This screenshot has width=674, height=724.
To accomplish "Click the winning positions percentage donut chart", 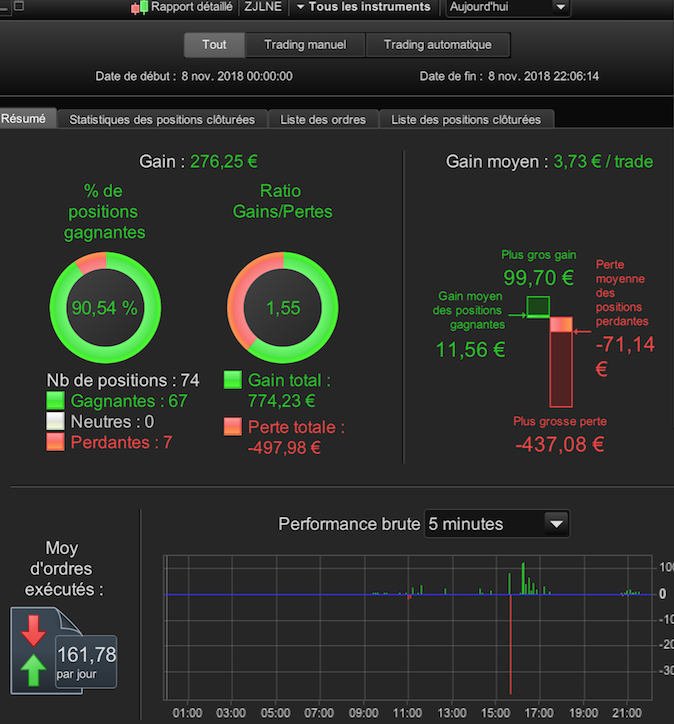I will pyautogui.click(x=105, y=308).
